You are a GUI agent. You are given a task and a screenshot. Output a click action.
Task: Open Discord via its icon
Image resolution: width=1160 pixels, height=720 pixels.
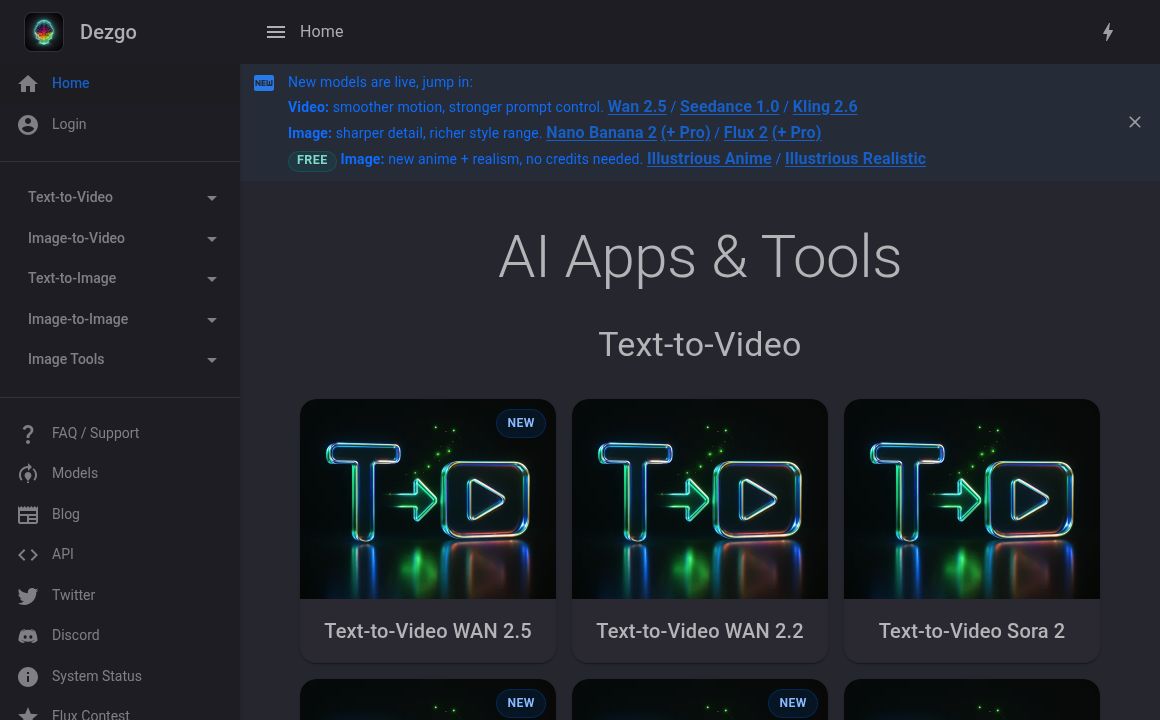[28, 636]
